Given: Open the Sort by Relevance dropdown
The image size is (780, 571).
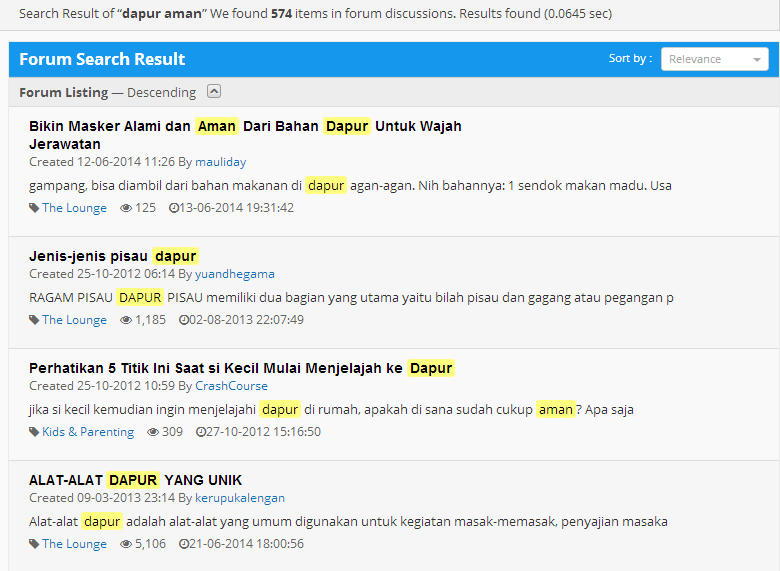Looking at the screenshot, I should tap(714, 59).
